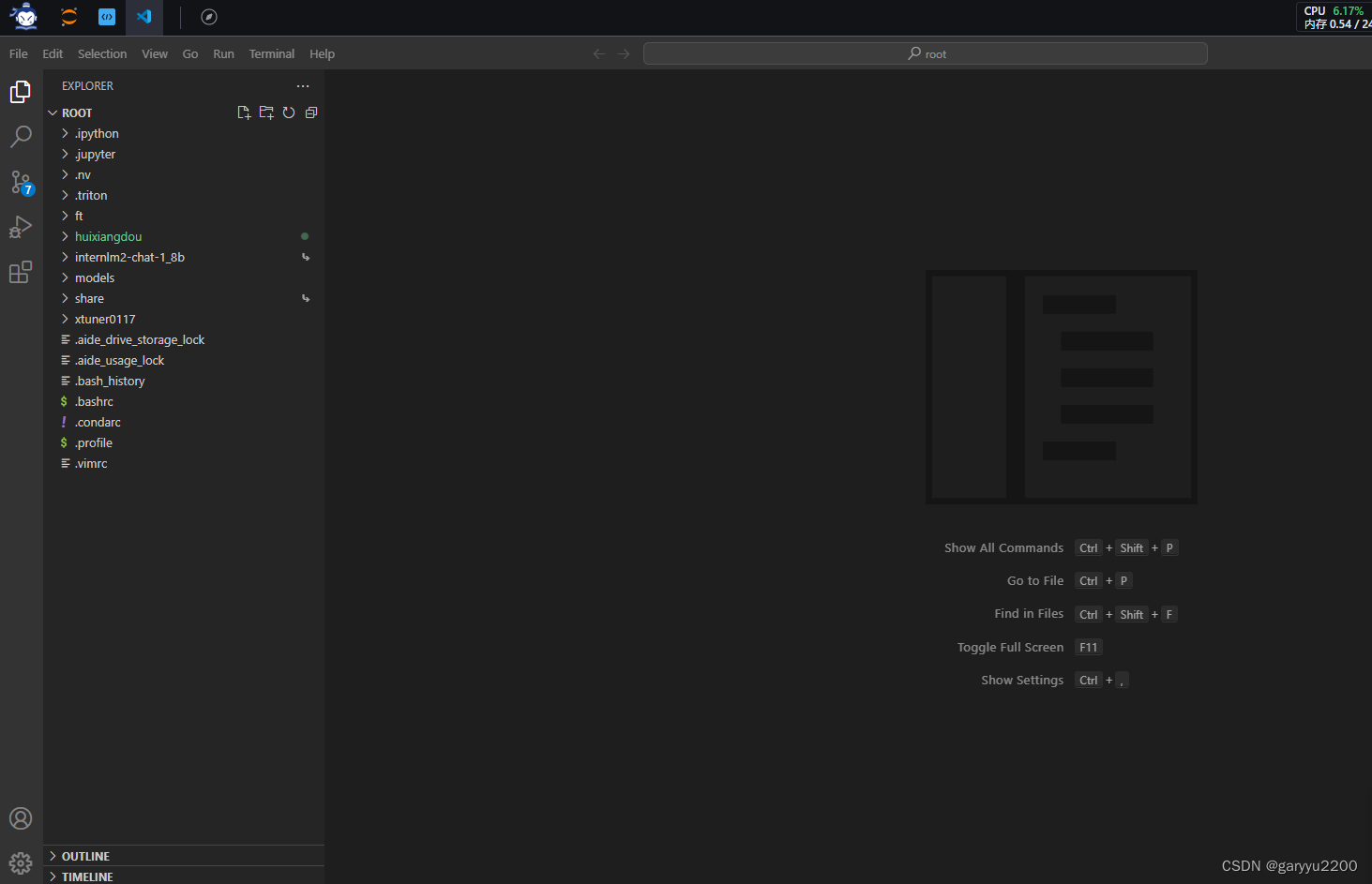This screenshot has height=884, width=1372.
Task: Click the New Folder icon in Explorer
Action: tap(266, 112)
